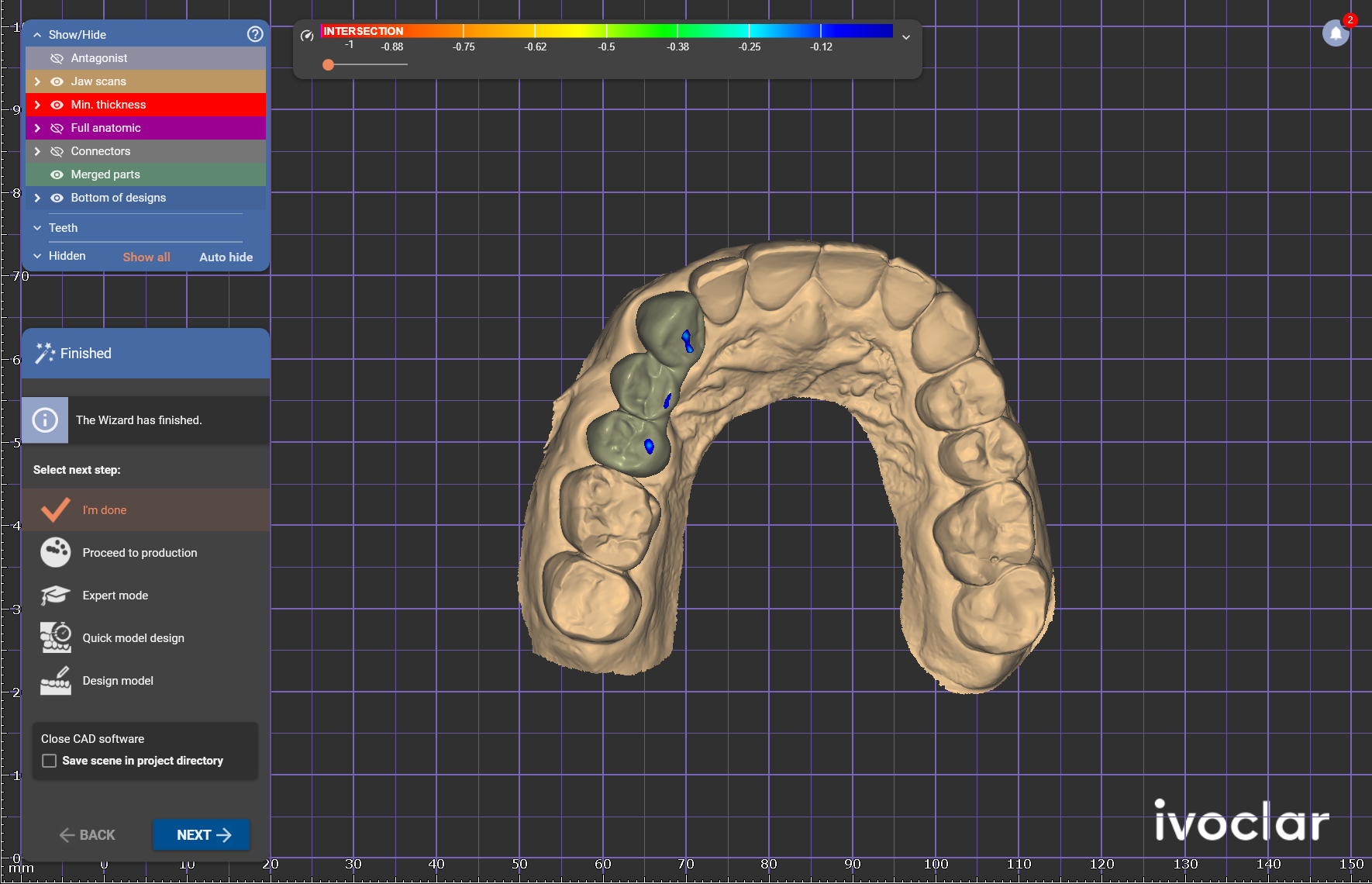Click the notification bell icon
Screen dimensions: 1372x884
coord(1336,33)
